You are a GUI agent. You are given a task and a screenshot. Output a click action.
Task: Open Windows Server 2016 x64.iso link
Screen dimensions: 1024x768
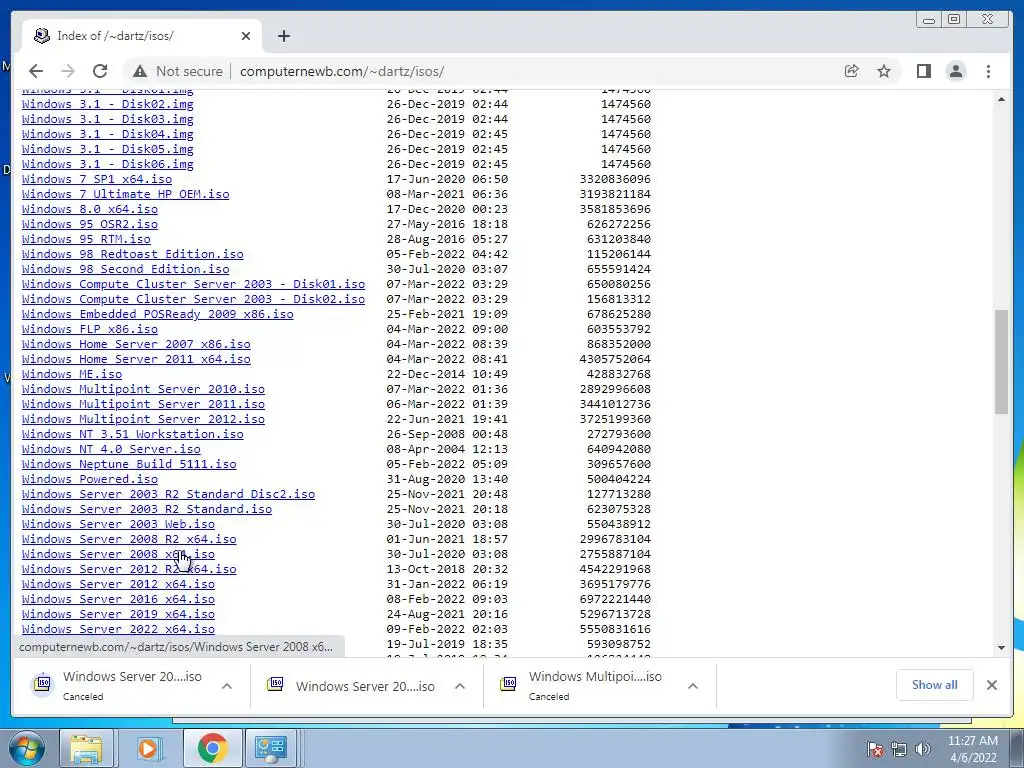(118, 600)
